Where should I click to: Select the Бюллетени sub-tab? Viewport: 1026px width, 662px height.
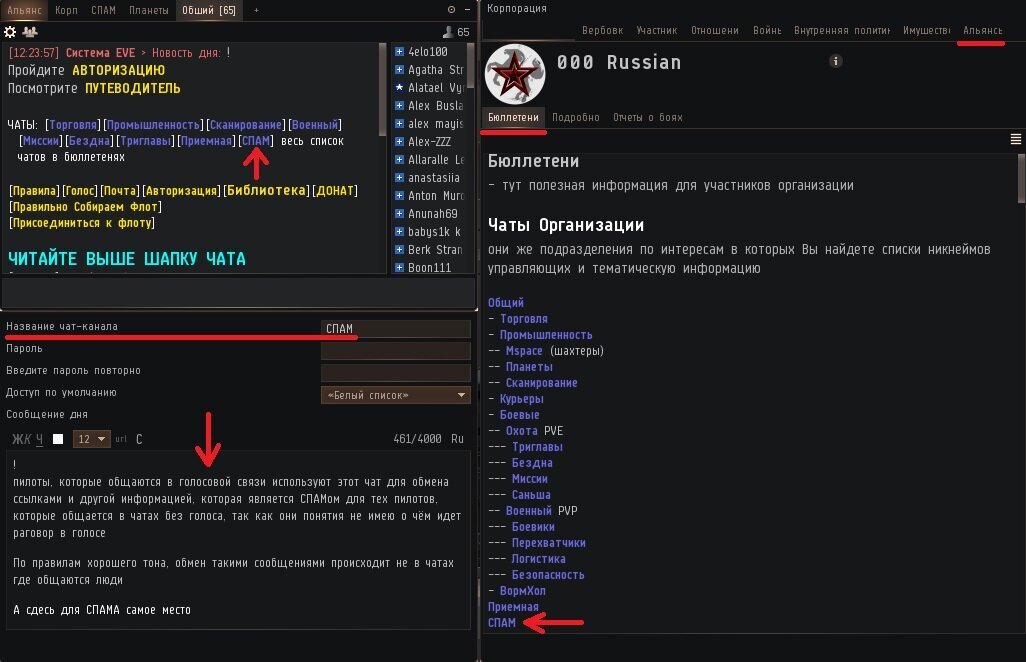click(x=513, y=117)
